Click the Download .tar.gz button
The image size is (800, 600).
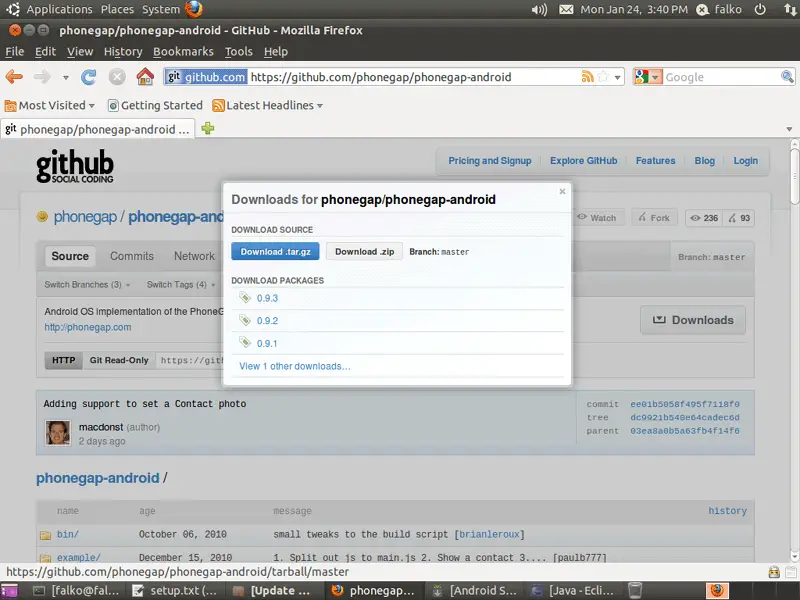[276, 252]
